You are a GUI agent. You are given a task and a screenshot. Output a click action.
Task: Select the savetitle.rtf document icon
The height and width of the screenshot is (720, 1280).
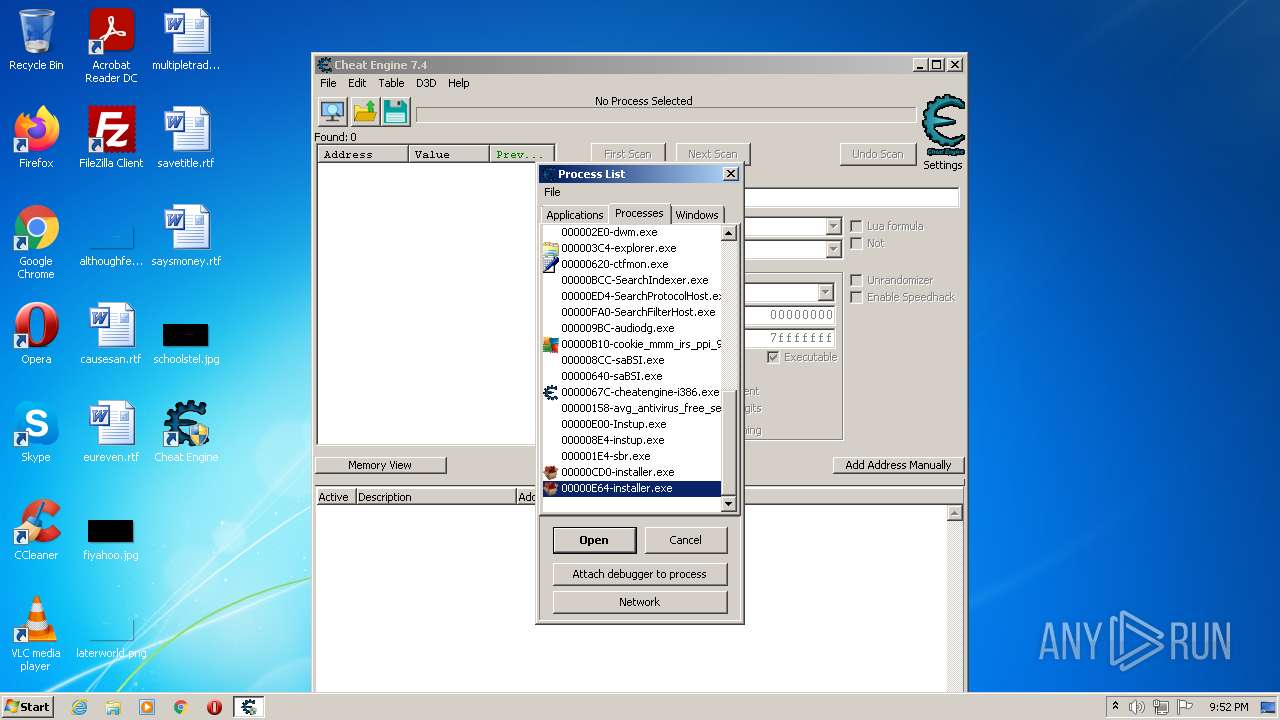[186, 138]
